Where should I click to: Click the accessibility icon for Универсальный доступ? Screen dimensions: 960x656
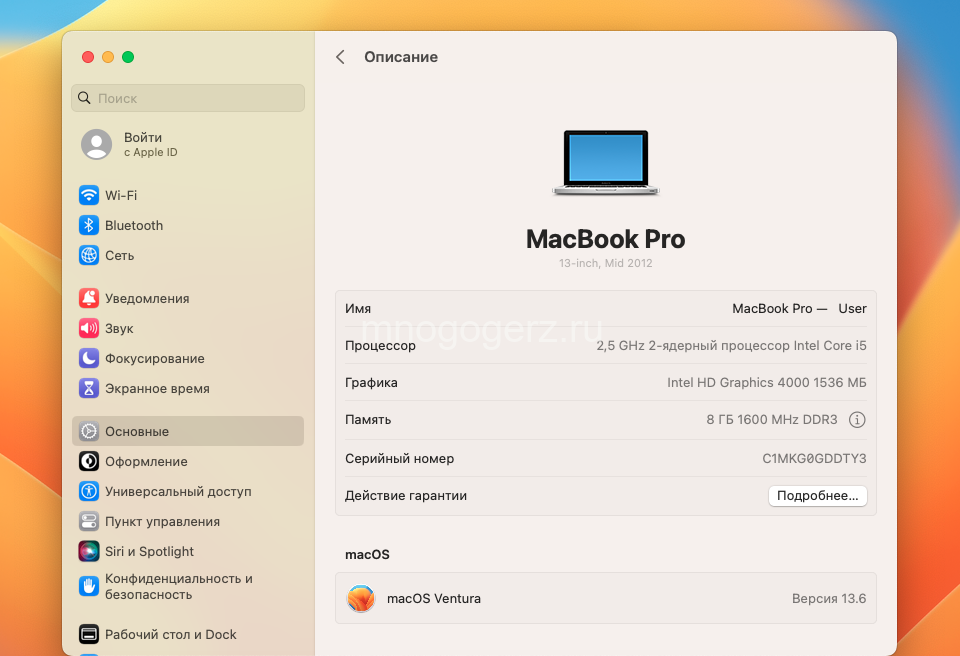(x=89, y=491)
